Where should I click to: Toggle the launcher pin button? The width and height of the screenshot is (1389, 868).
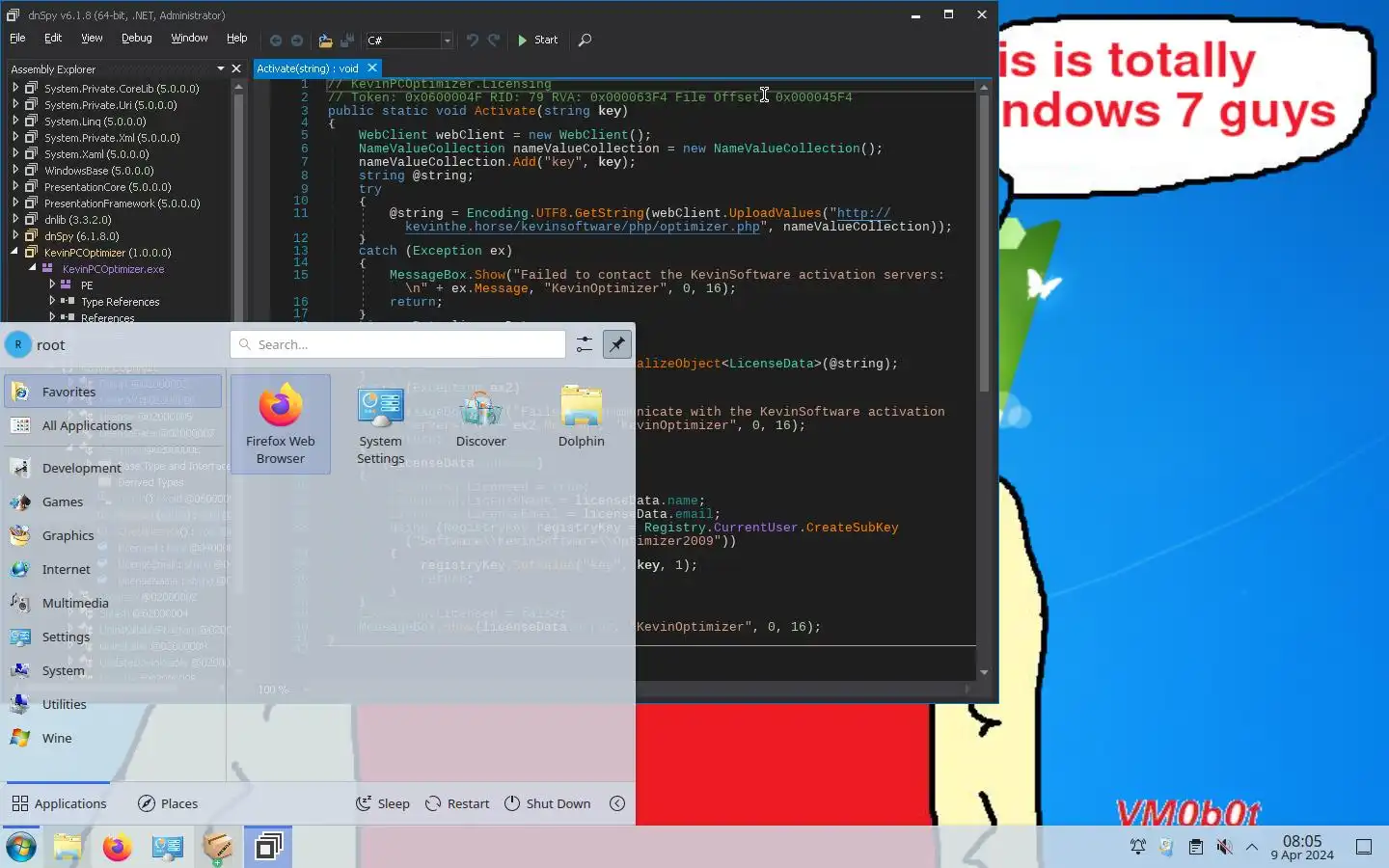pos(617,344)
